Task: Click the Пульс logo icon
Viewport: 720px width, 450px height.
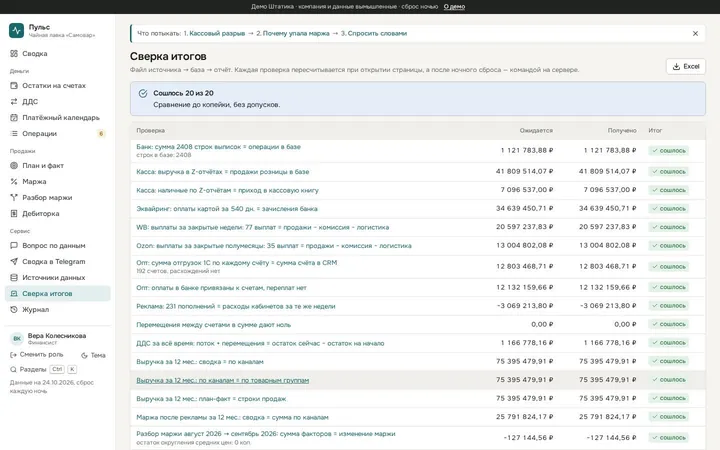Action: point(17,30)
